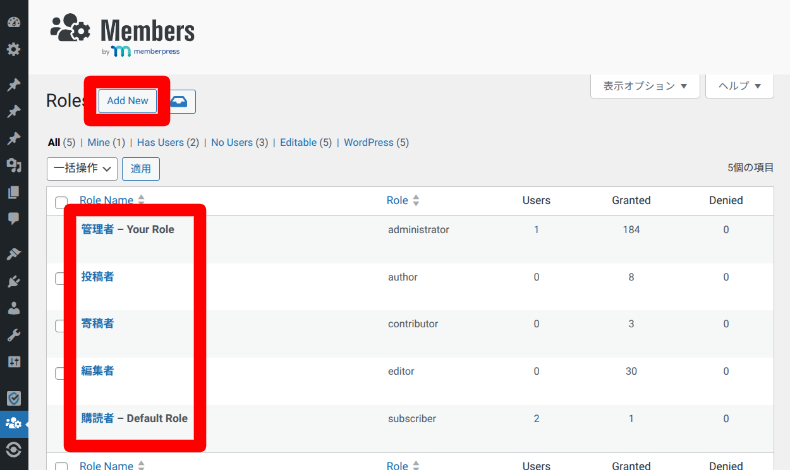Sort by Role column in top header
Image resolution: width=790 pixels, height=470 pixels.
point(403,200)
